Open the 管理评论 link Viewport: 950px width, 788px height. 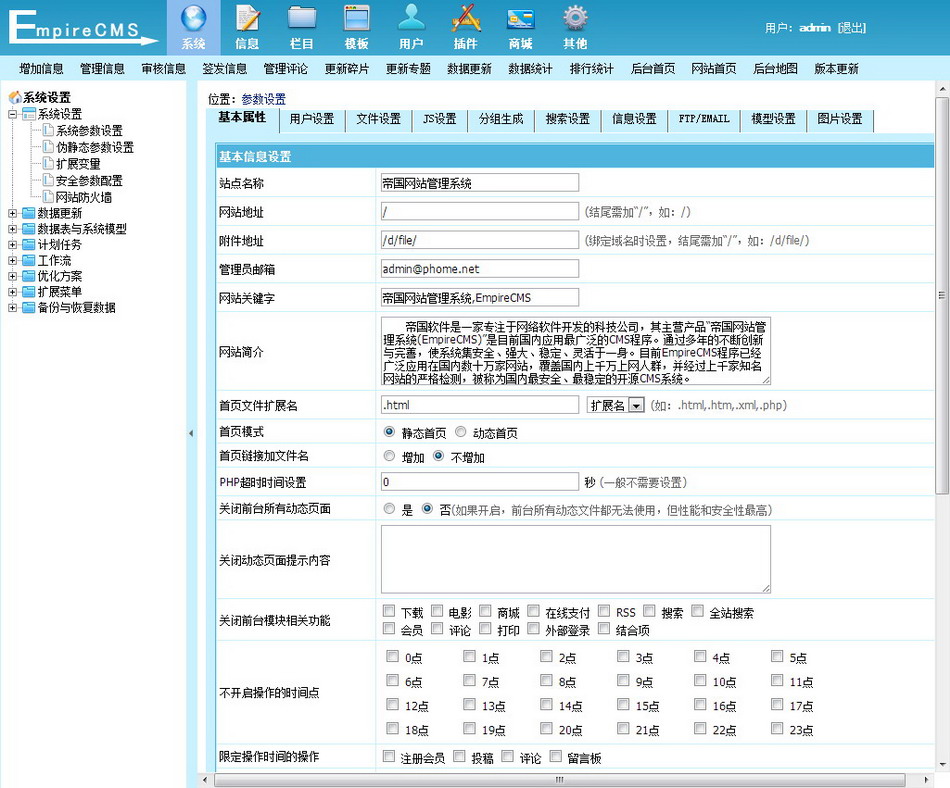(x=285, y=68)
